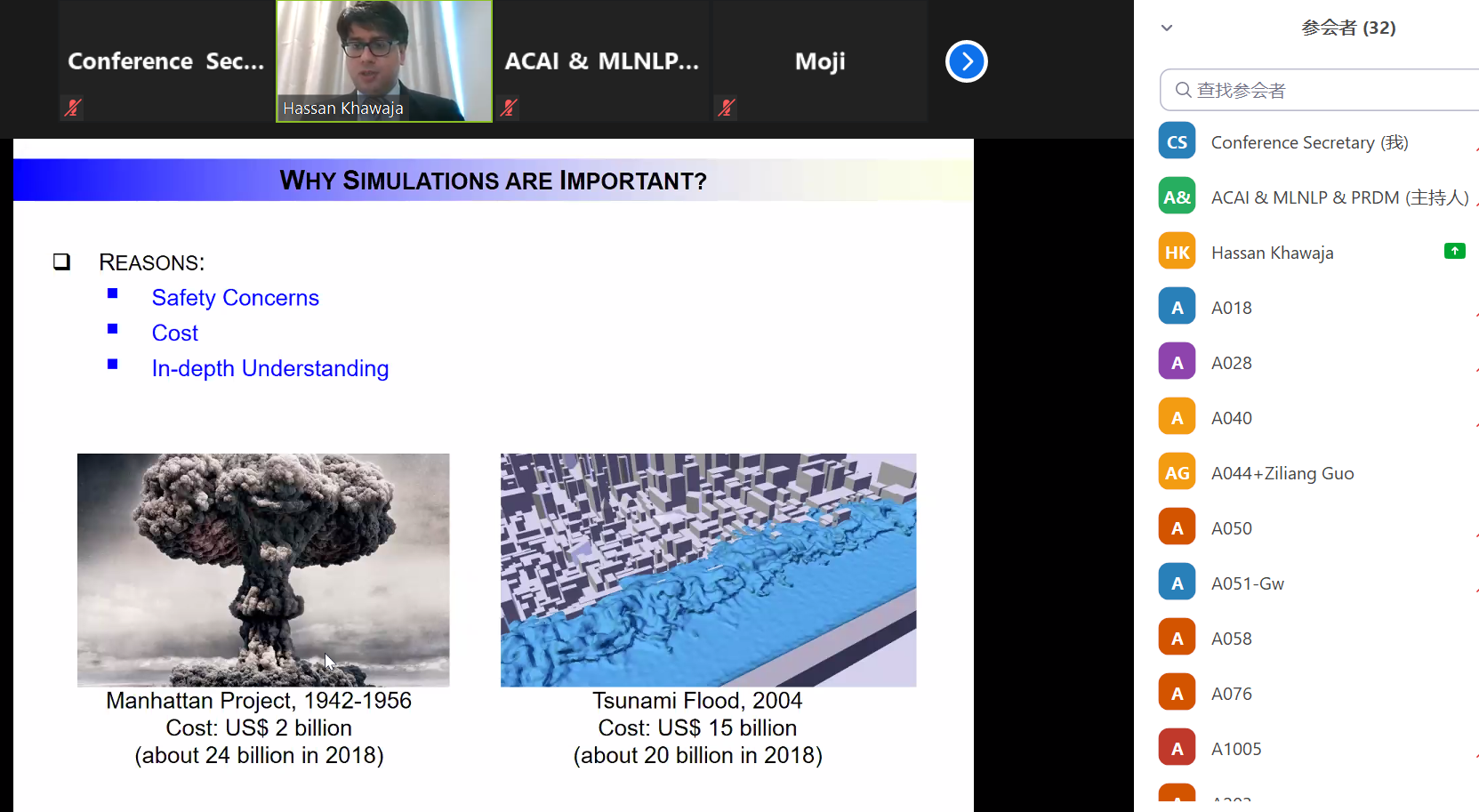The image size is (1479, 812).
Task: Click the green screen-share icon beside Hassan Khawaja
Action: (x=1454, y=251)
